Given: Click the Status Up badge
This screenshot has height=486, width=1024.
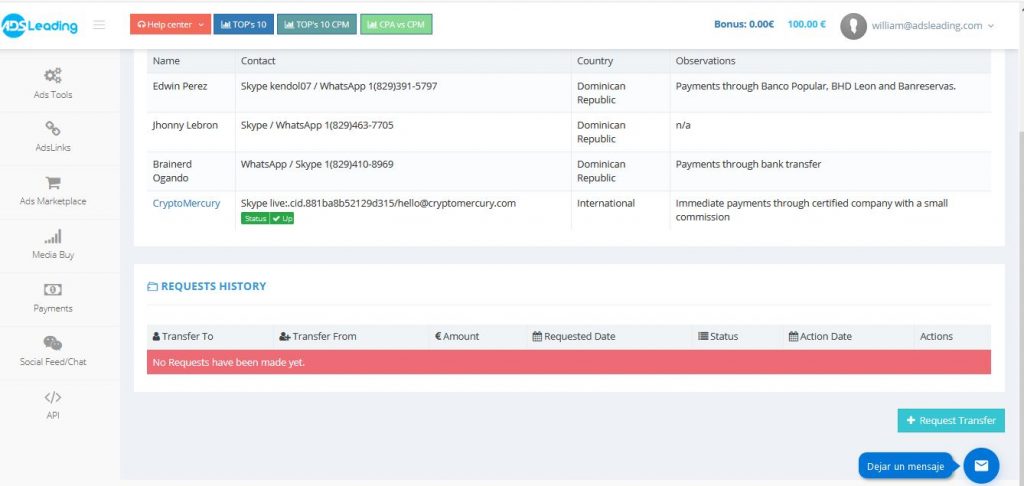Looking at the screenshot, I should [x=267, y=218].
